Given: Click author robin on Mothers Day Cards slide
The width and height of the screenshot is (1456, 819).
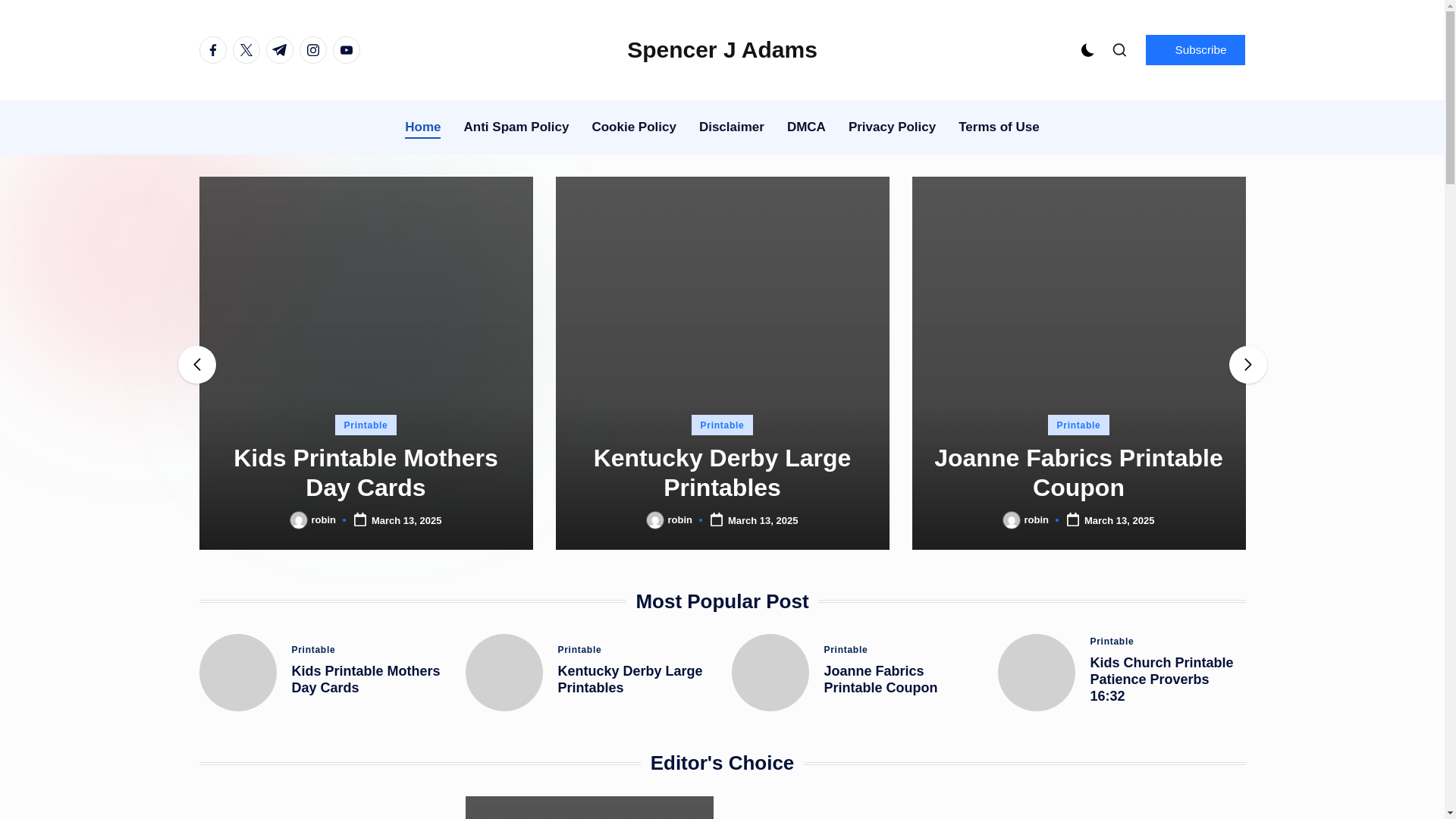Looking at the screenshot, I should tap(323, 520).
